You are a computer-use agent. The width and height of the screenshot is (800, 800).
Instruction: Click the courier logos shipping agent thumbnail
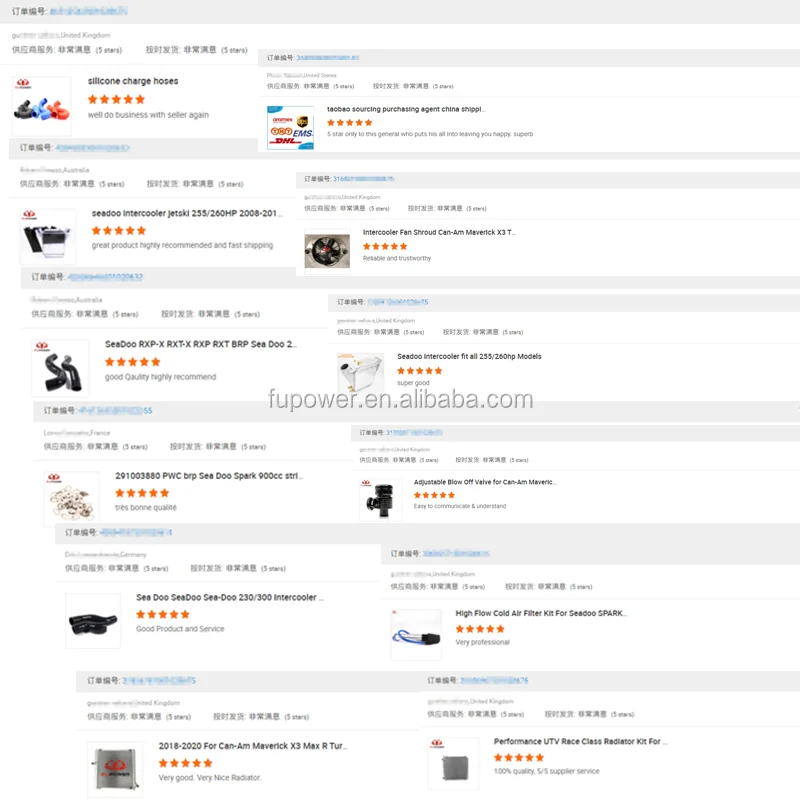click(290, 128)
